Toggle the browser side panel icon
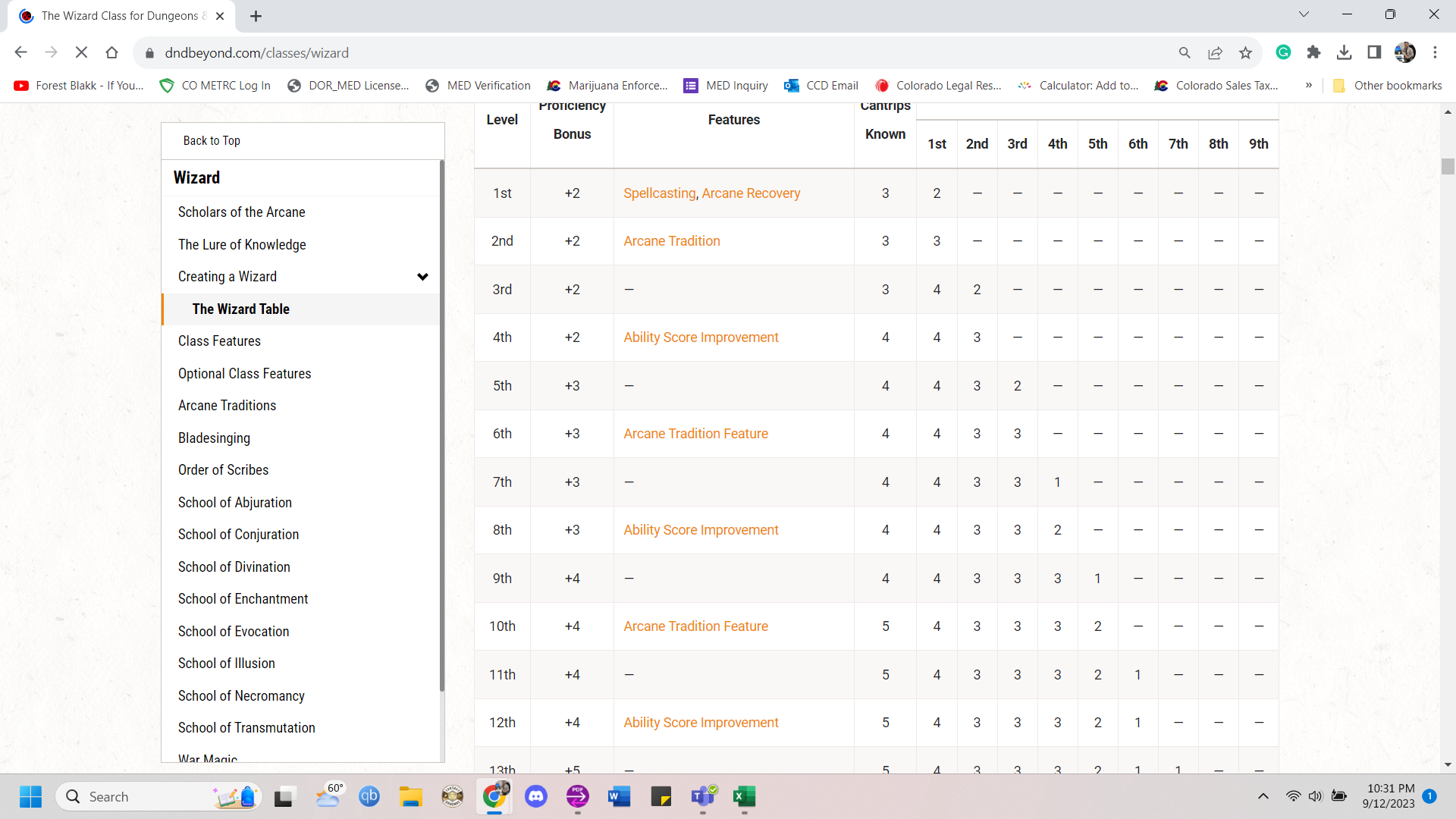The height and width of the screenshot is (819, 1456). click(x=1374, y=52)
